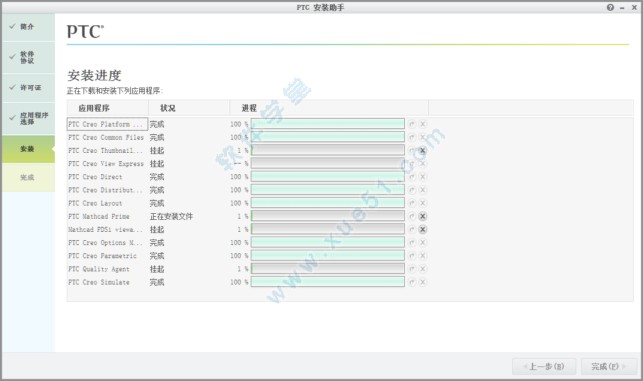Click the retry icon for PTC Creo Platform
Image resolution: width=643 pixels, height=381 pixels.
[x=412, y=124]
